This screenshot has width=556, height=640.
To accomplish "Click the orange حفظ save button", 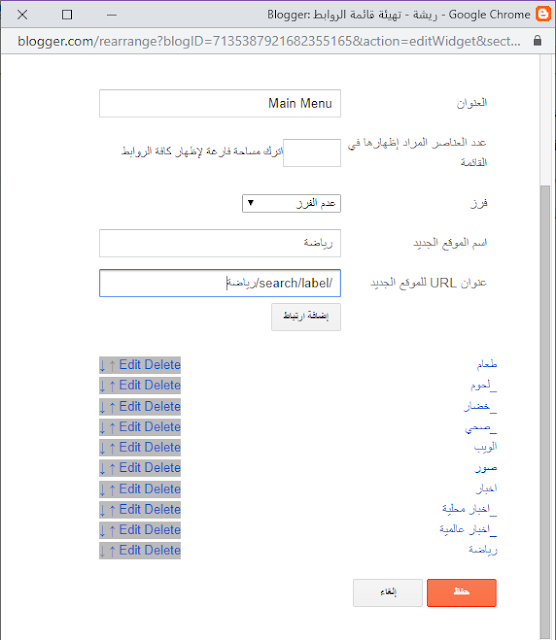I will point(462,593).
